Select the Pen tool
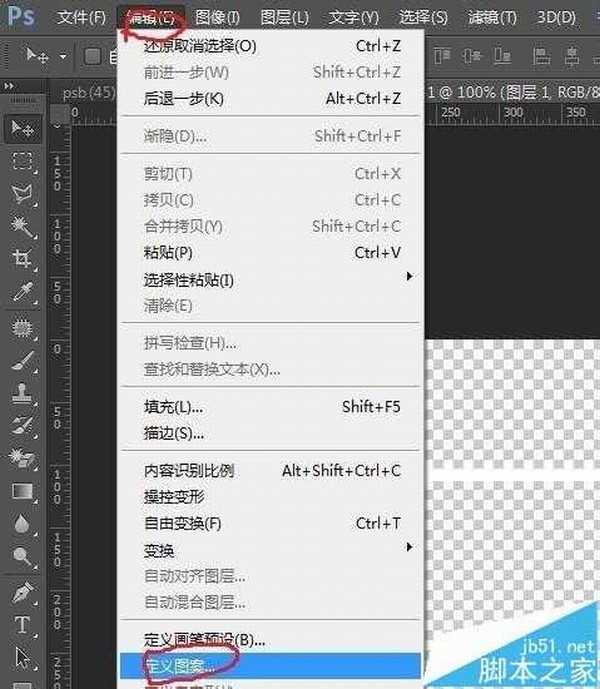The width and height of the screenshot is (600, 689). 22,593
